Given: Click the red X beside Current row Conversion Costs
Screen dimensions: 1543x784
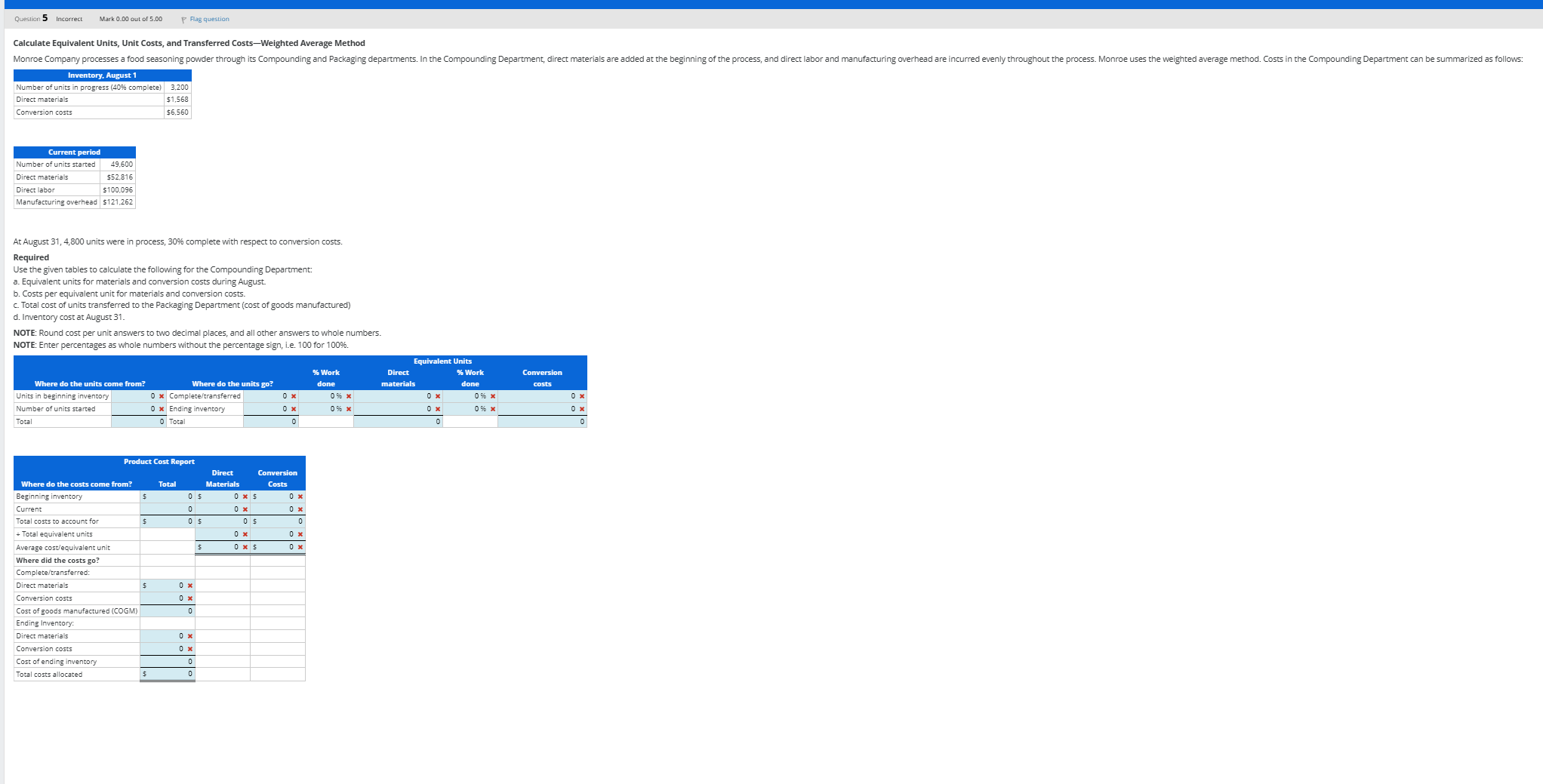Looking at the screenshot, I should (x=300, y=509).
